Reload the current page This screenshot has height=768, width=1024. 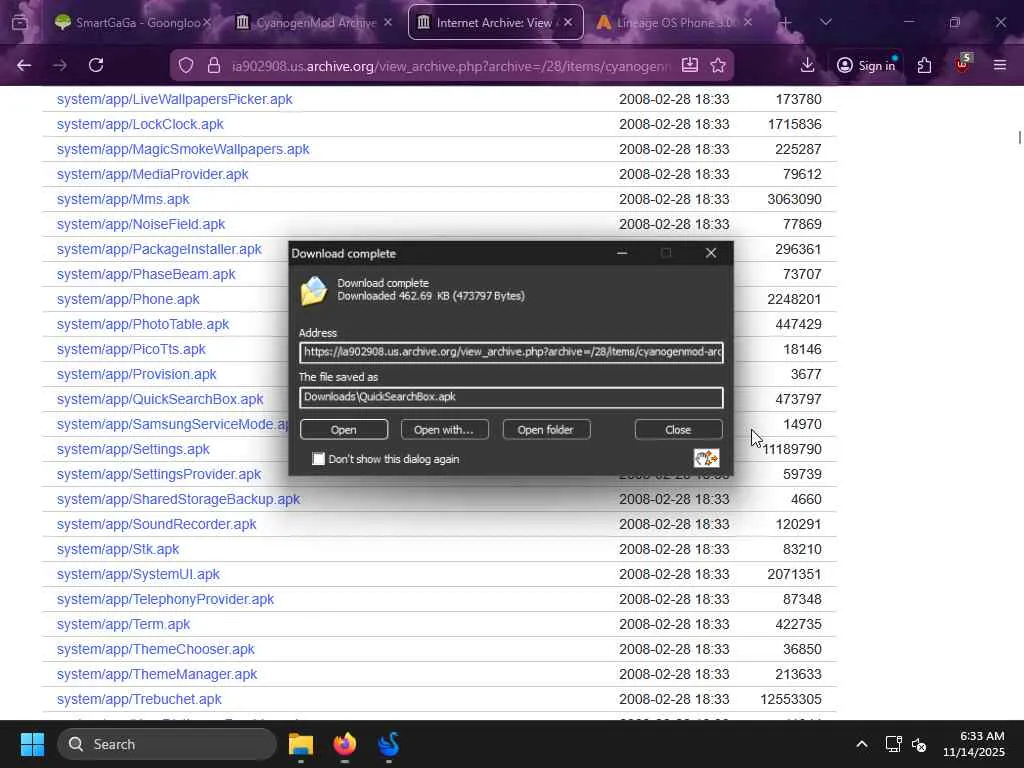(96, 65)
